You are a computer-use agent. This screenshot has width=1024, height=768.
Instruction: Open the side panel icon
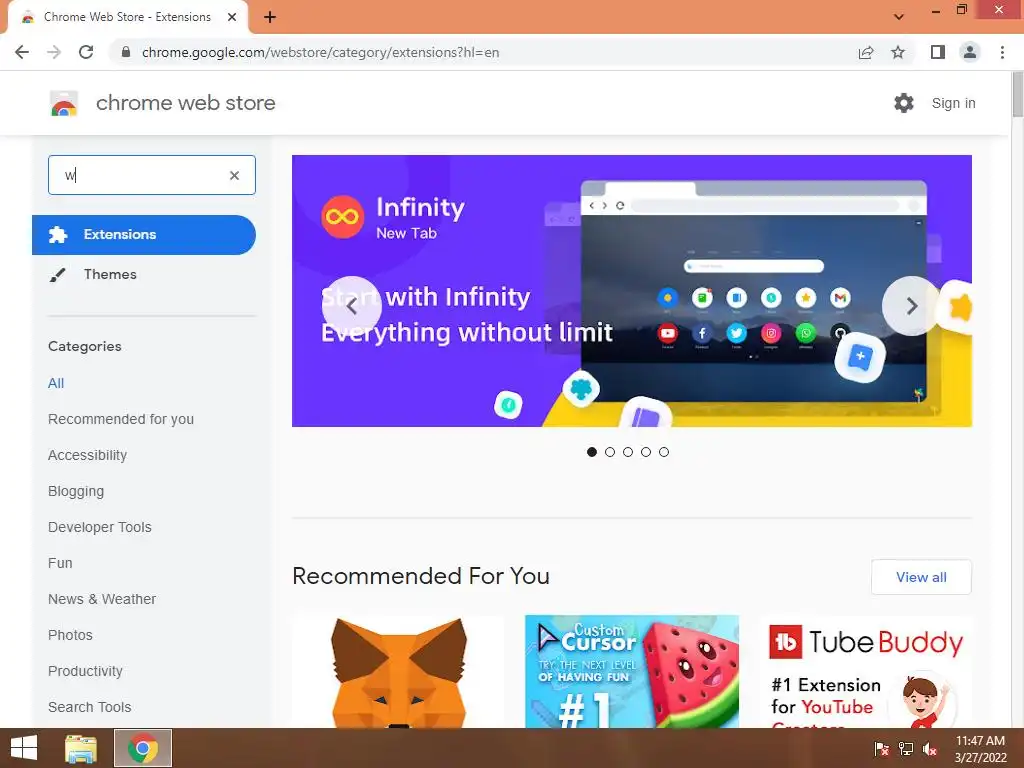(x=938, y=52)
